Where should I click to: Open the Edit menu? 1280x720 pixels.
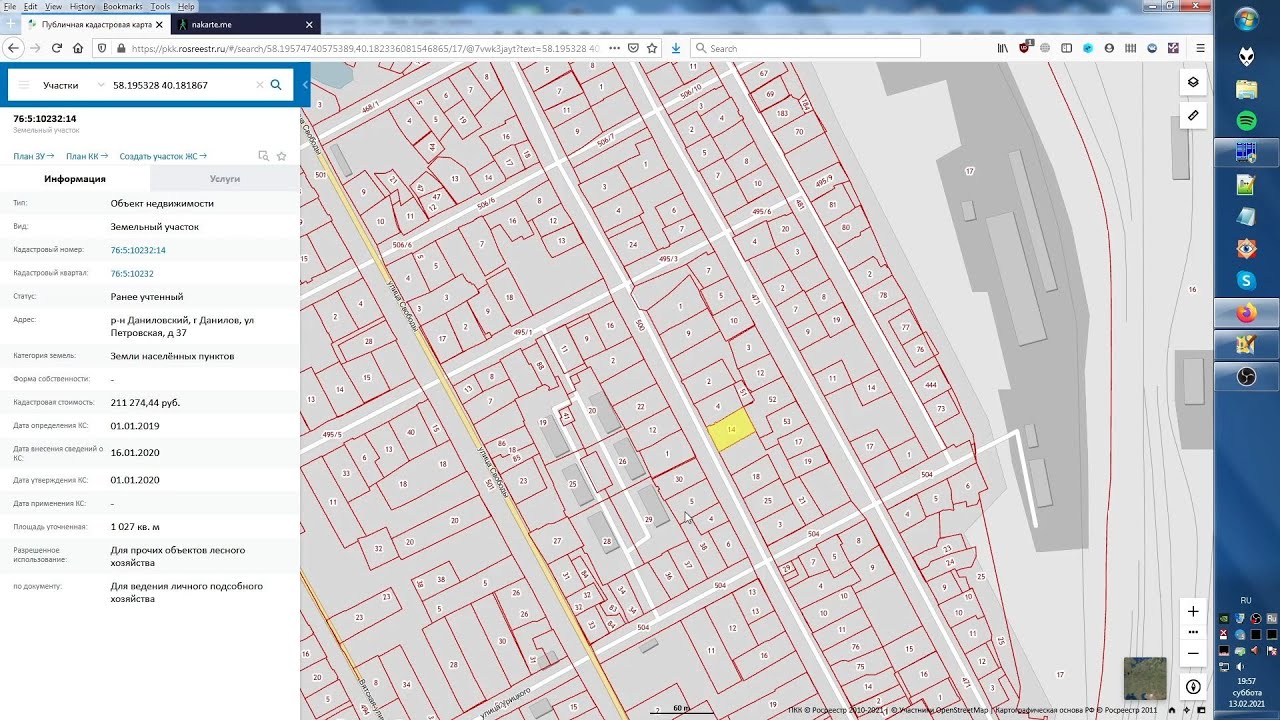pos(30,6)
